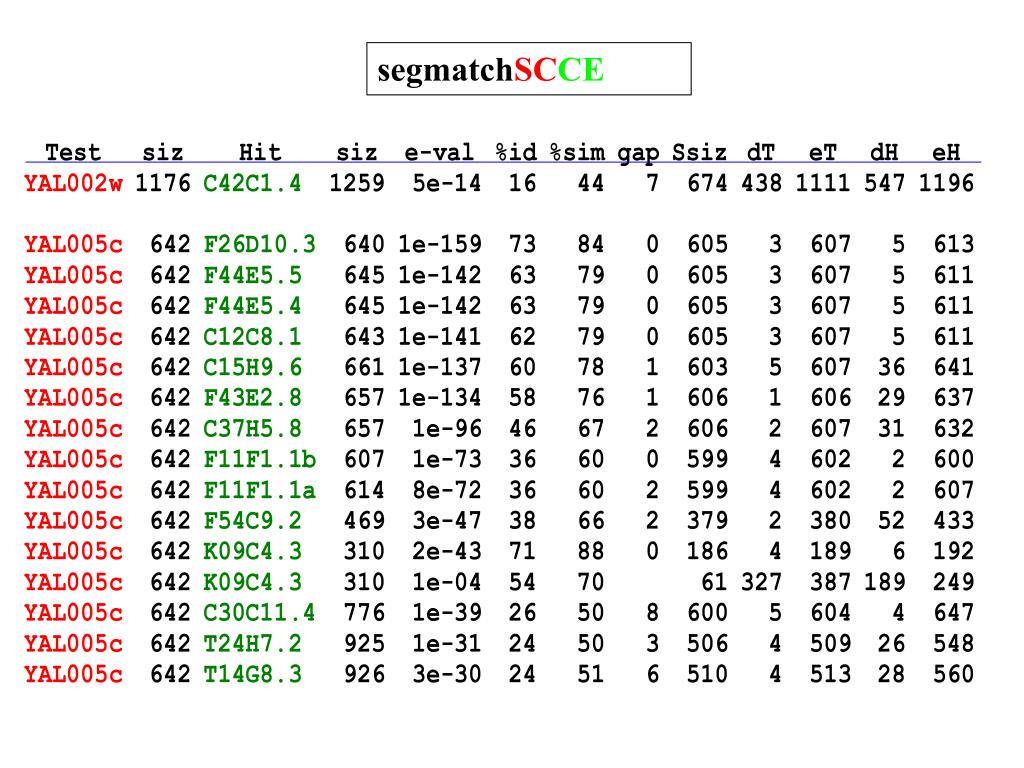The image size is (1024, 768).
Task: Select the dH column header
Action: (x=884, y=152)
